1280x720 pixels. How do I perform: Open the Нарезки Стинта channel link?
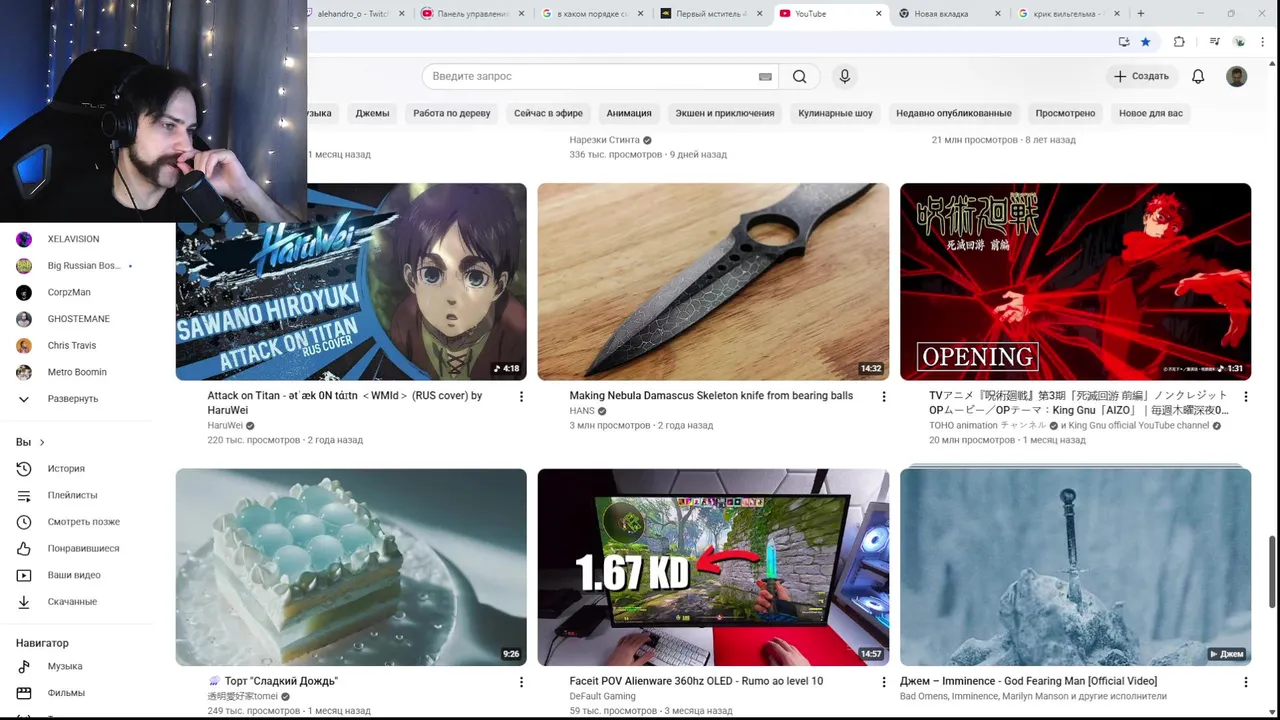pos(604,140)
